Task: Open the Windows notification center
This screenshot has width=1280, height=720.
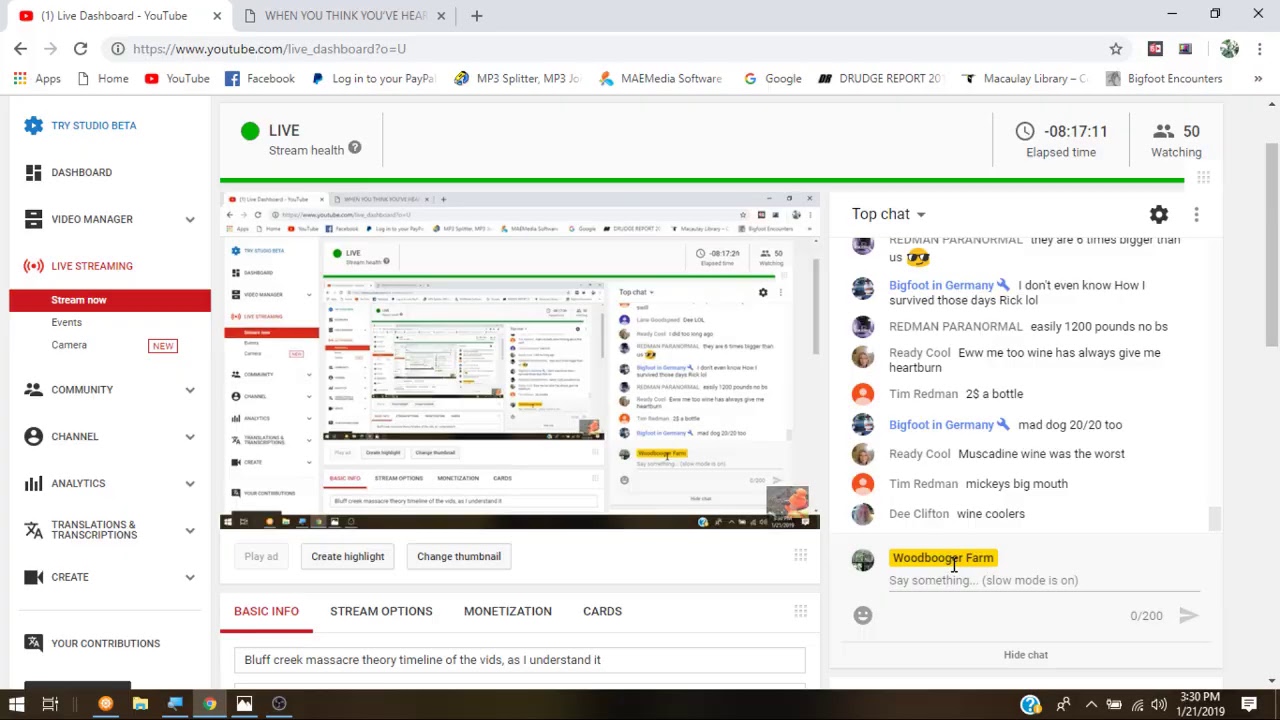Action: (1248, 704)
